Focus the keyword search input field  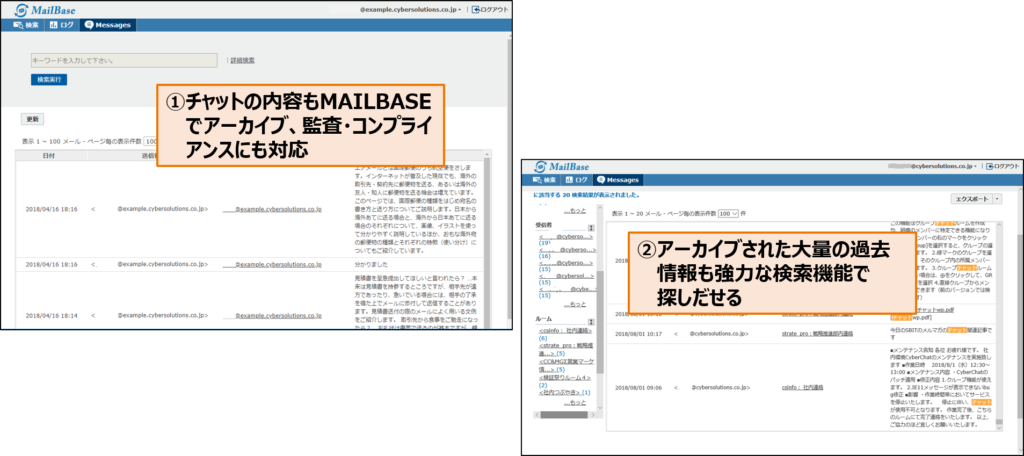[124, 60]
